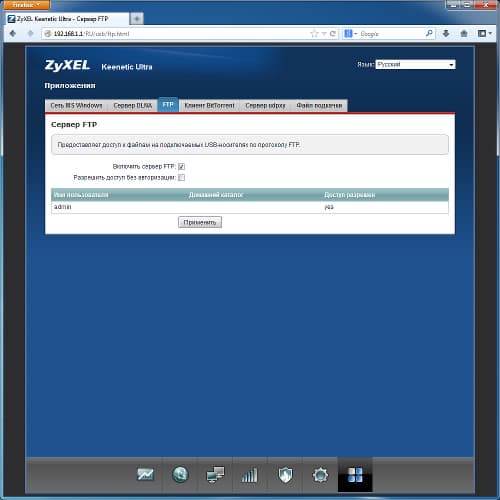This screenshot has height=500, width=500.
Task: Click the search magnifier icon
Action: tap(429, 33)
